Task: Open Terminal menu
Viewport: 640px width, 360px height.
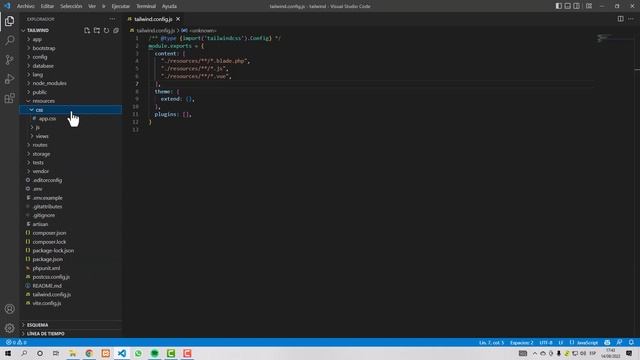Action: [x=146, y=6]
